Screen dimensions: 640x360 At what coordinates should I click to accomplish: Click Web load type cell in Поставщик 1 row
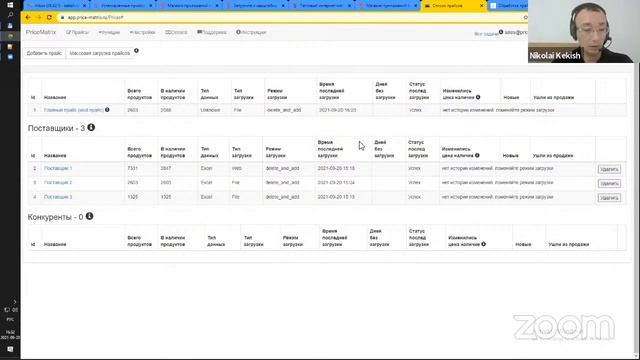pyautogui.click(x=237, y=168)
